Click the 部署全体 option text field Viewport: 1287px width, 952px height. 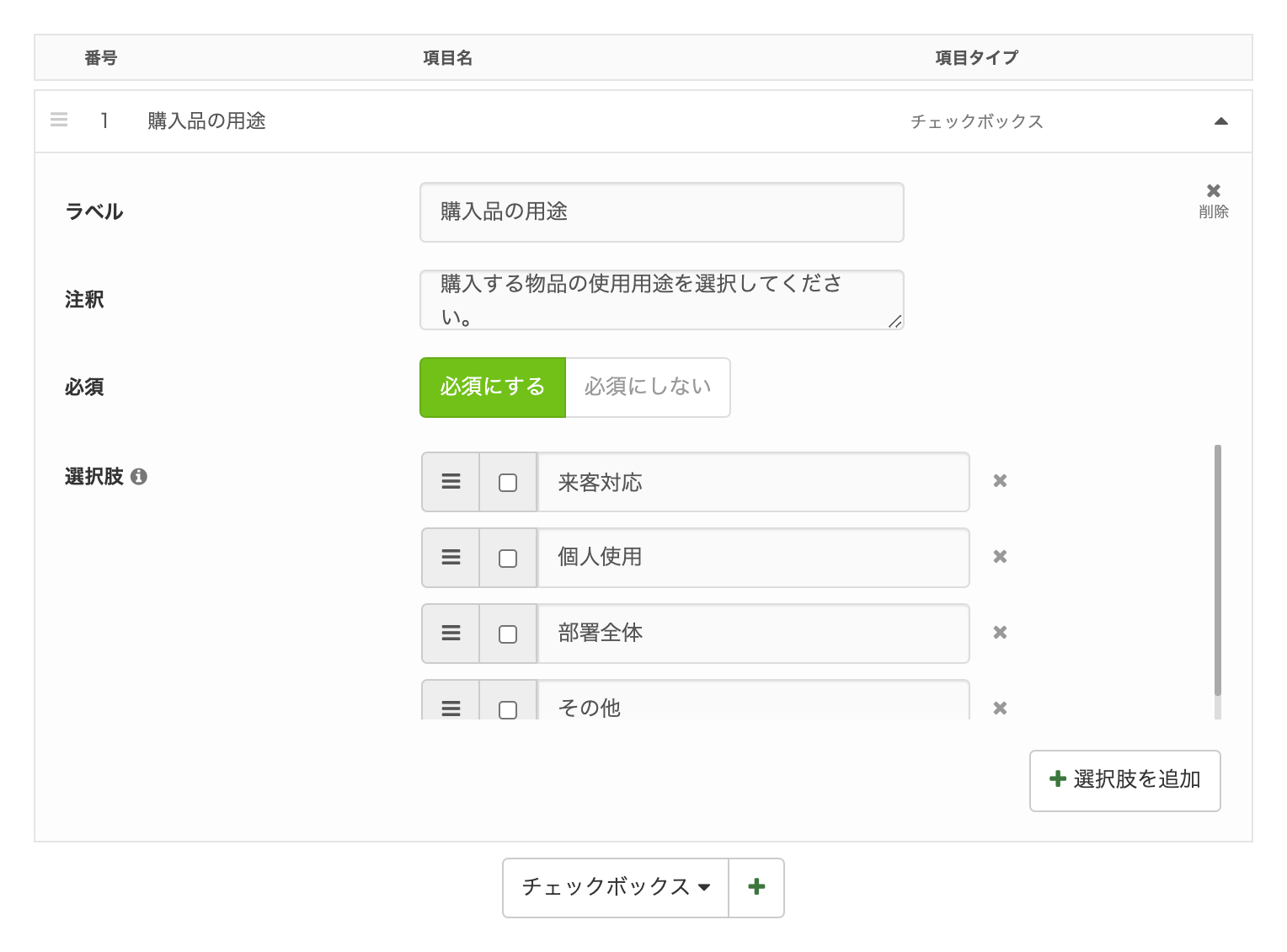point(754,634)
